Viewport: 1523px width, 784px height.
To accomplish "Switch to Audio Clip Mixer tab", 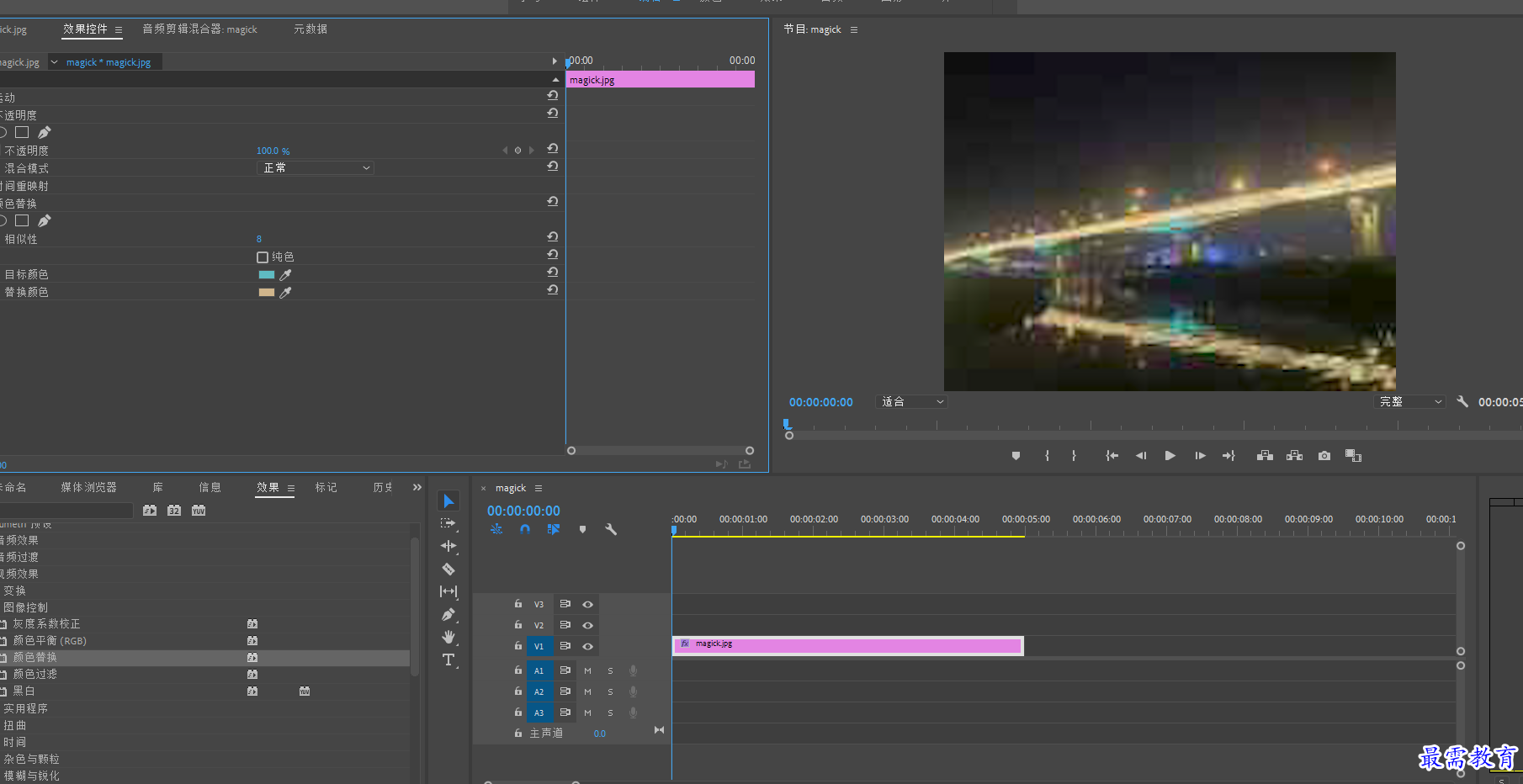I will tap(199, 29).
